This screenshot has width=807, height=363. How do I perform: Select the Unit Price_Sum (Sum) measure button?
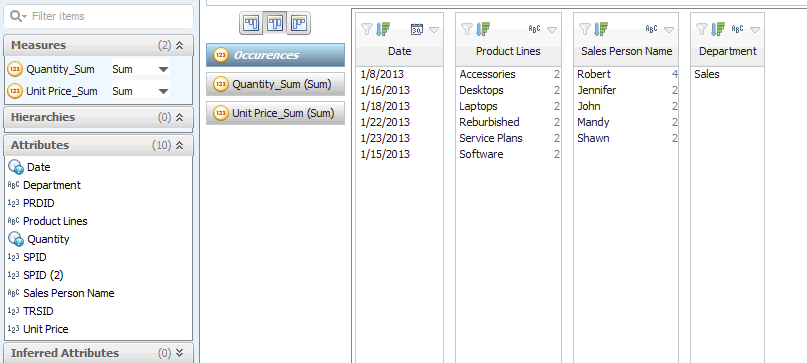click(x=275, y=113)
